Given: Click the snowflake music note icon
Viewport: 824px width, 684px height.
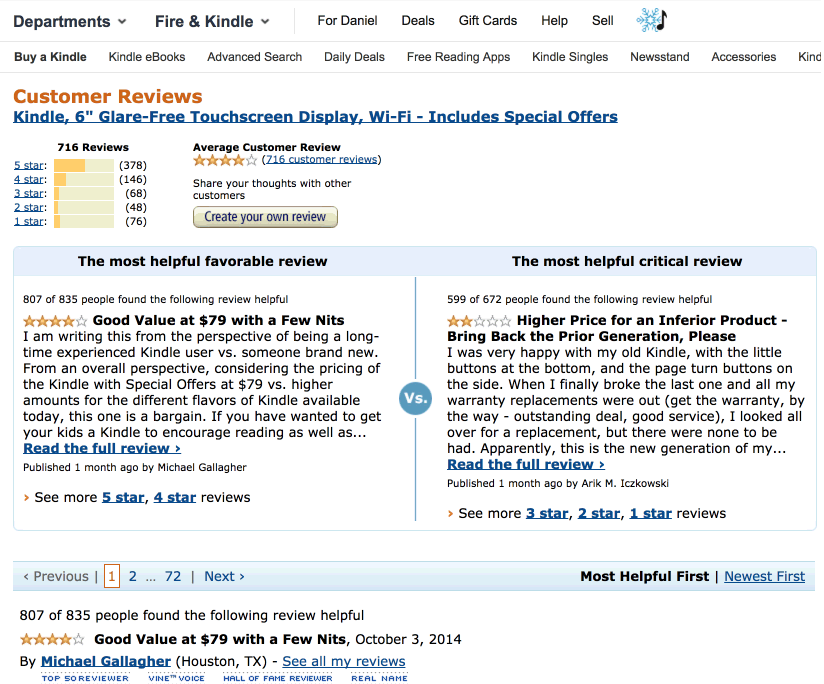Looking at the screenshot, I should pyautogui.click(x=651, y=20).
